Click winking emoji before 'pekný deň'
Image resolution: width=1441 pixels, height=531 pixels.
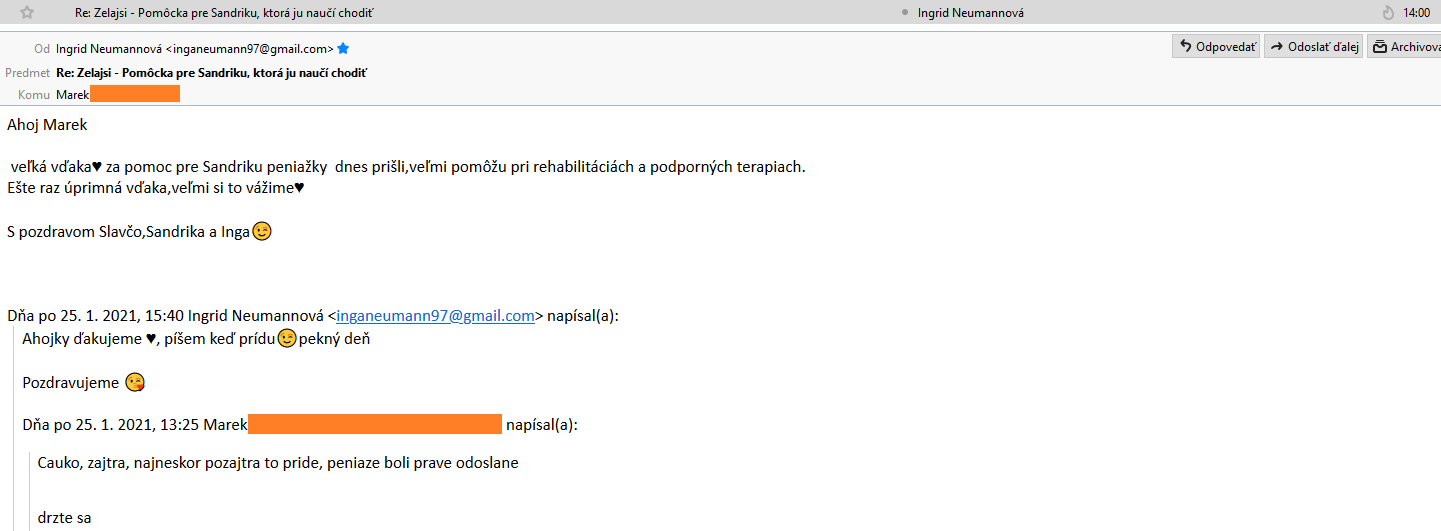[287, 338]
